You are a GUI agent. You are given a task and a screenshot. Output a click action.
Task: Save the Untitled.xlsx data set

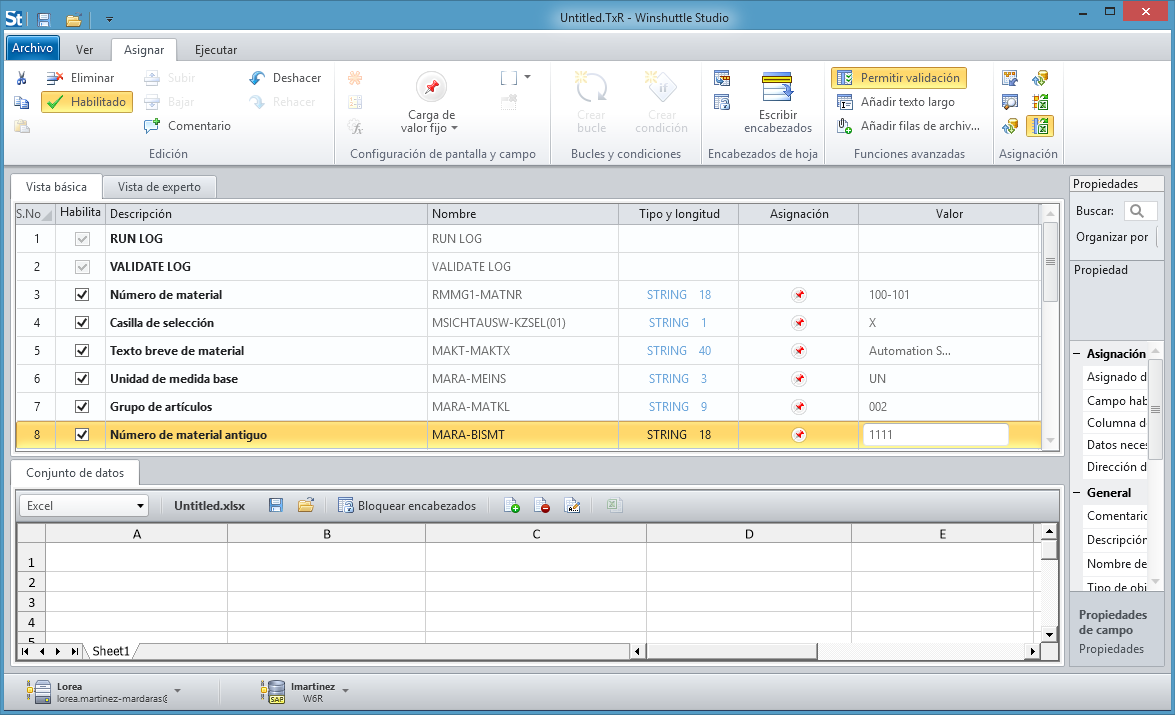(276, 506)
